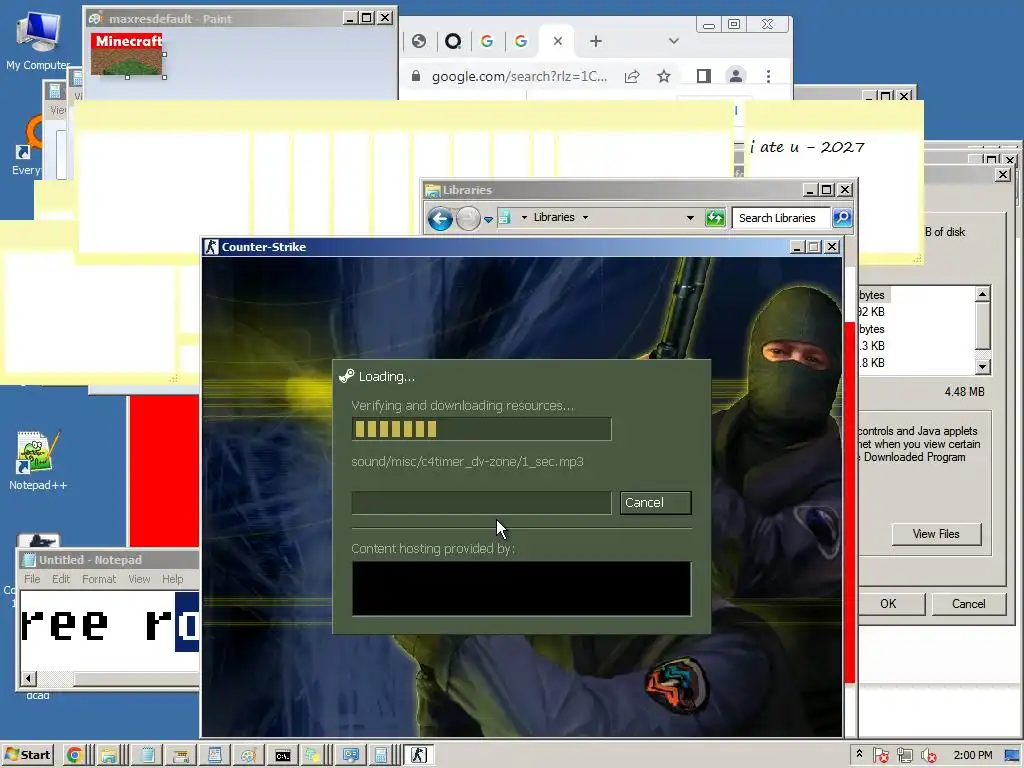Click the forward arrow in the Libraries window
Screen dimensions: 1024x768
(468, 218)
